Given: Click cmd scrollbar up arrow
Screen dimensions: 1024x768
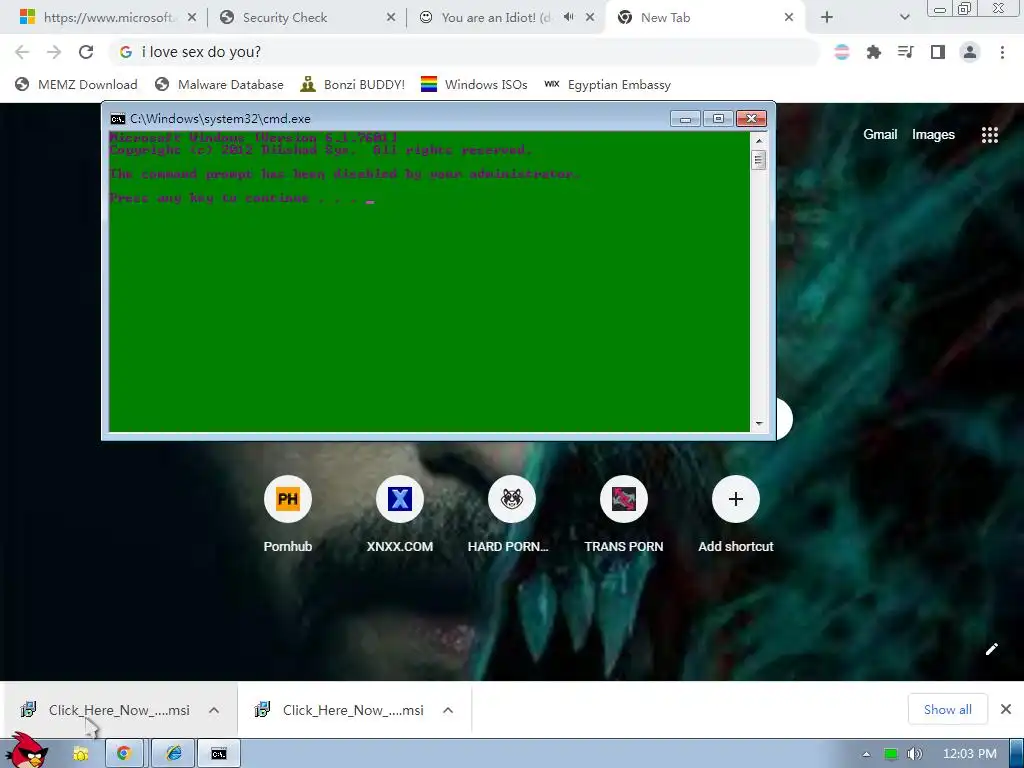Looking at the screenshot, I should coord(759,140).
